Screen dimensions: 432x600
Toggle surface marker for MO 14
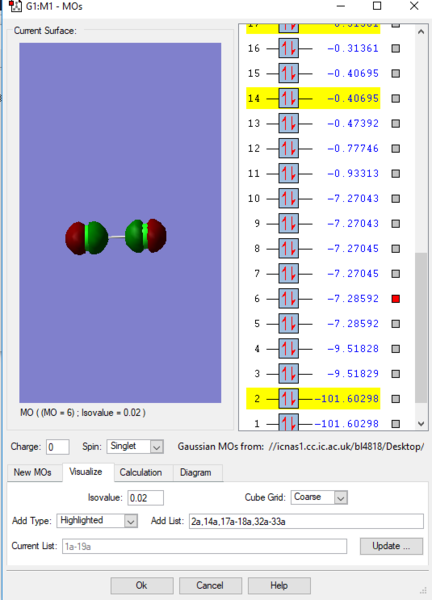pos(396,99)
